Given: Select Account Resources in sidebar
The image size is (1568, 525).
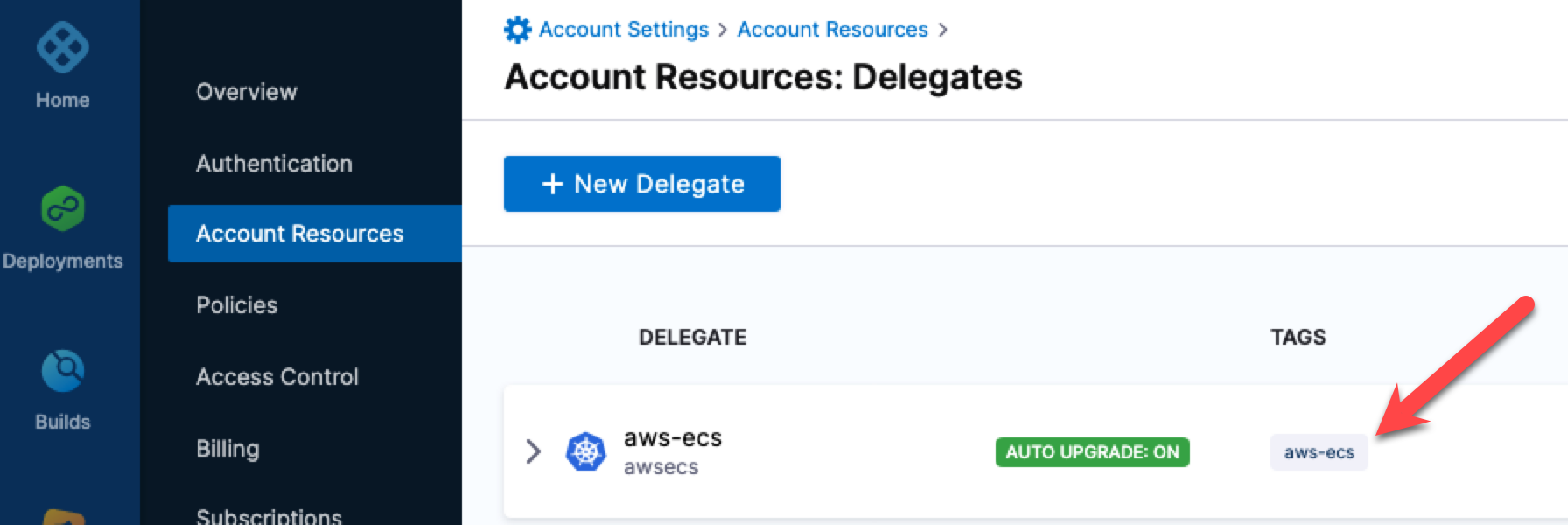Looking at the screenshot, I should (x=299, y=234).
